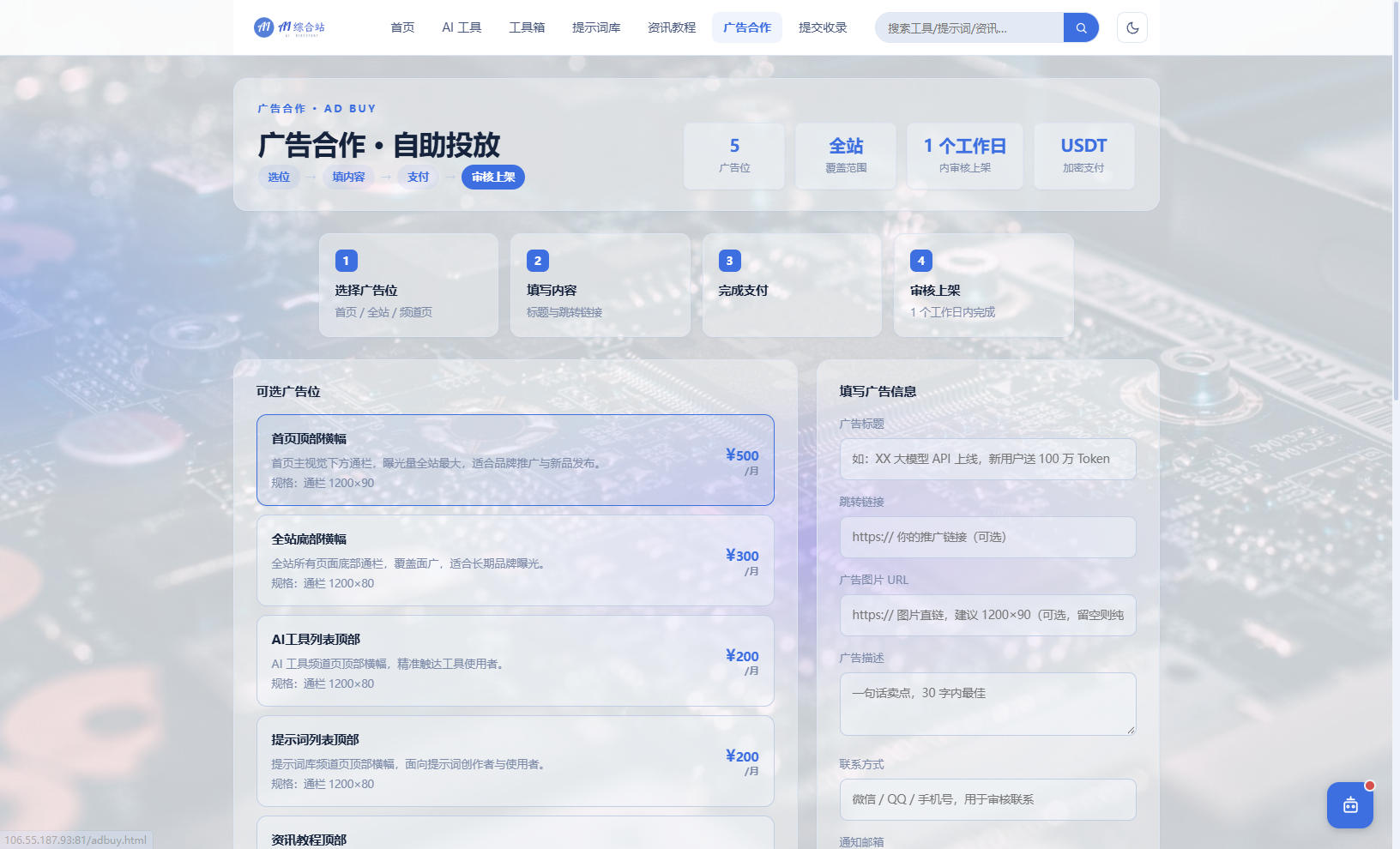Open the 首页 nav item

click(402, 27)
